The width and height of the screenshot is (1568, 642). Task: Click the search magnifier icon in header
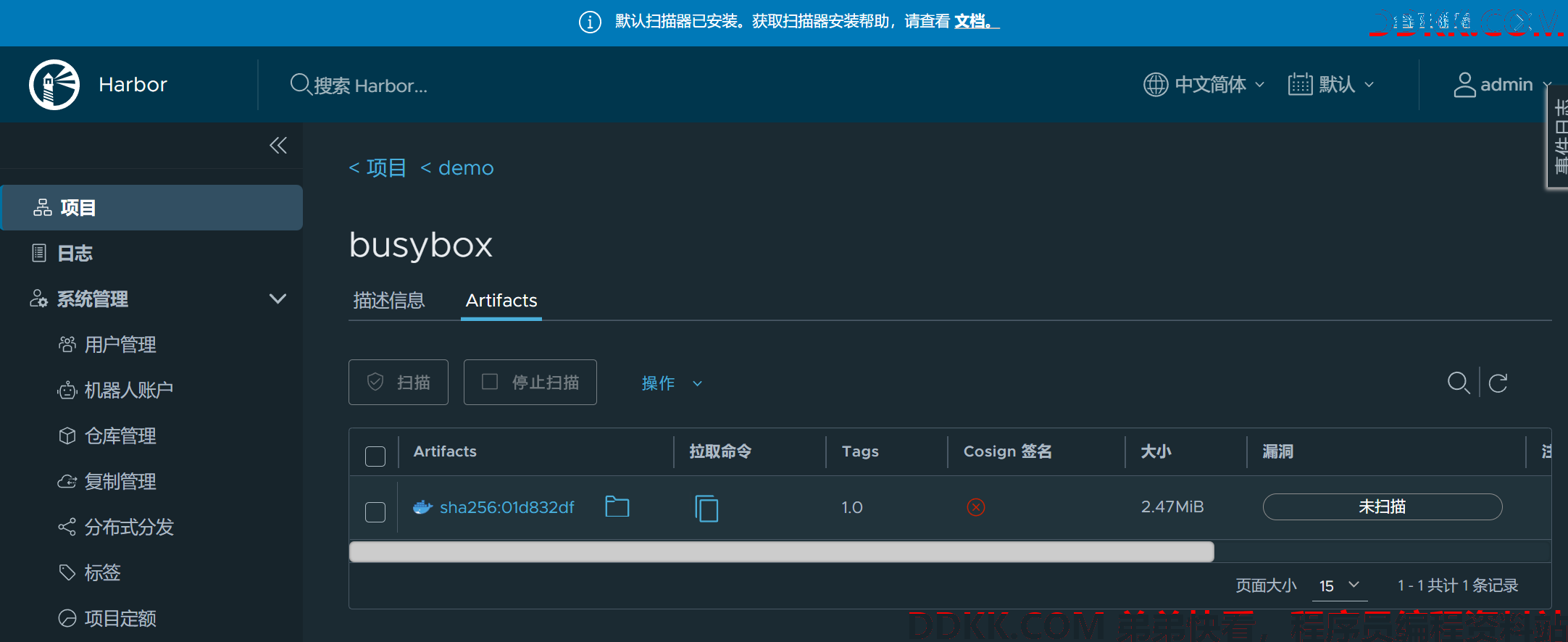click(300, 85)
